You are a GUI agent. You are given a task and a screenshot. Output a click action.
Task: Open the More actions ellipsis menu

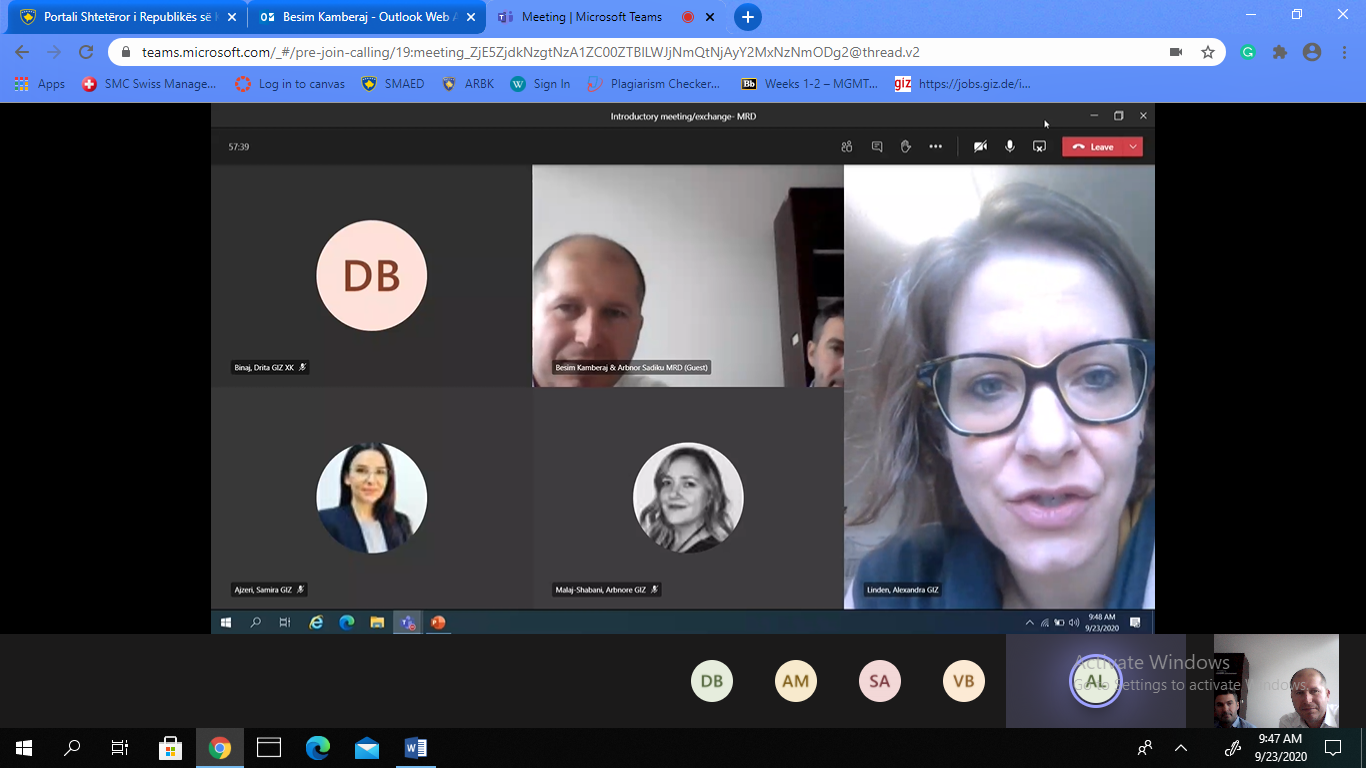pyautogui.click(x=935, y=147)
